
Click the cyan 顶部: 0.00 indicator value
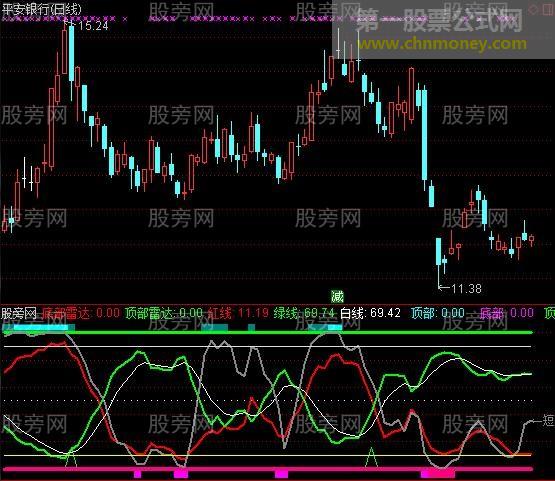pyautogui.click(x=438, y=313)
